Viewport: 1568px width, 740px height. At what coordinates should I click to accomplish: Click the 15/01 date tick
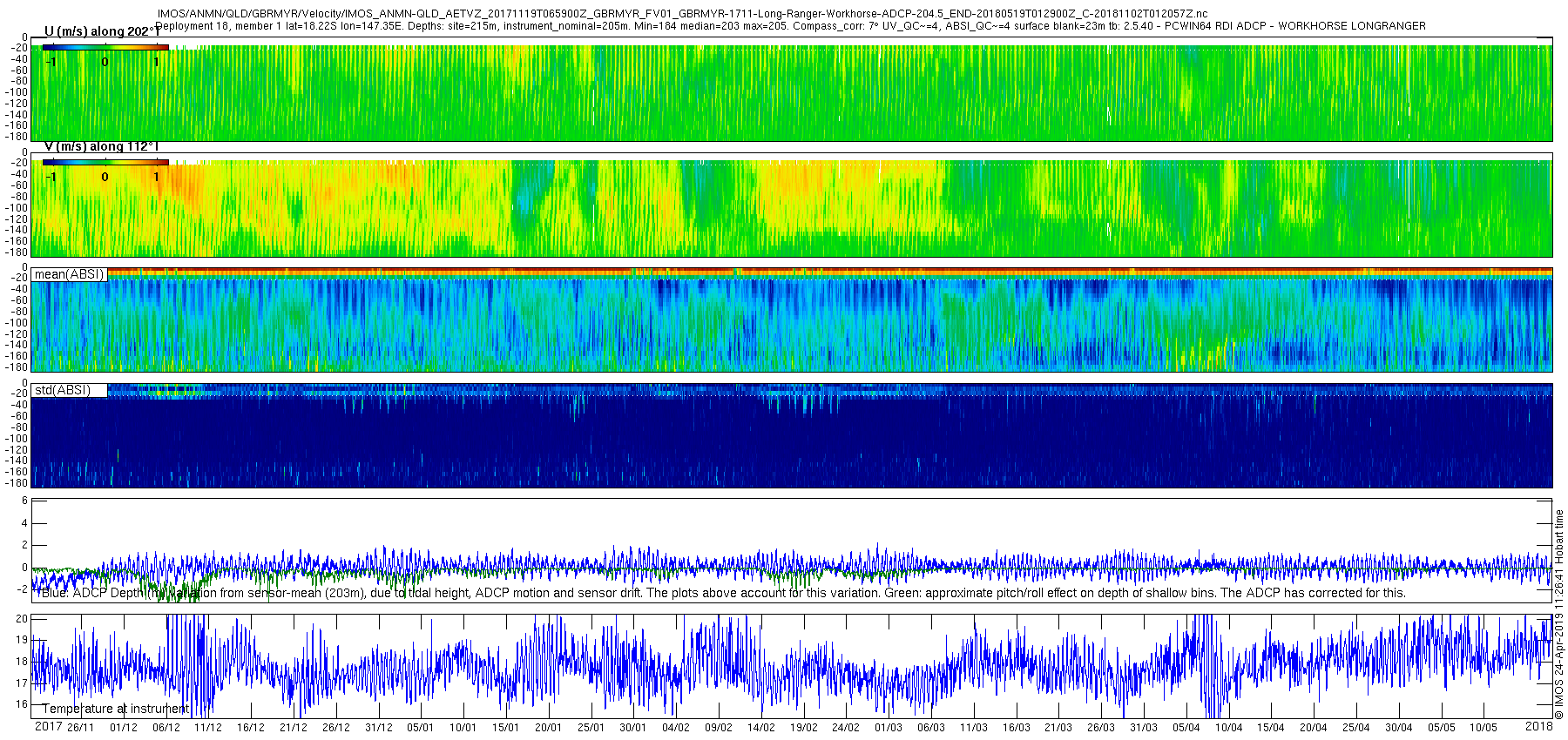(x=505, y=728)
